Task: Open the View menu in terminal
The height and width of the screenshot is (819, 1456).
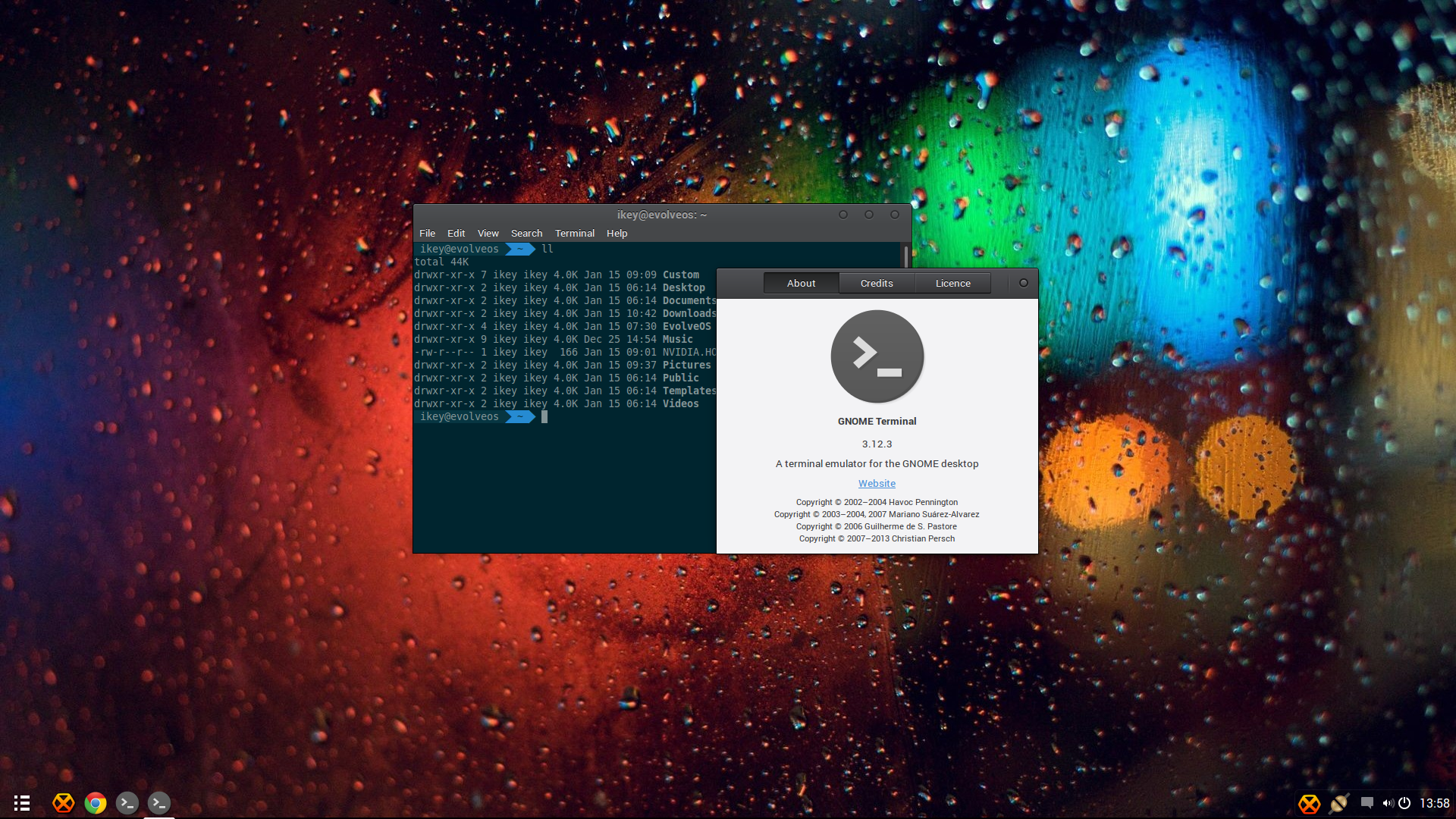Action: click(488, 234)
